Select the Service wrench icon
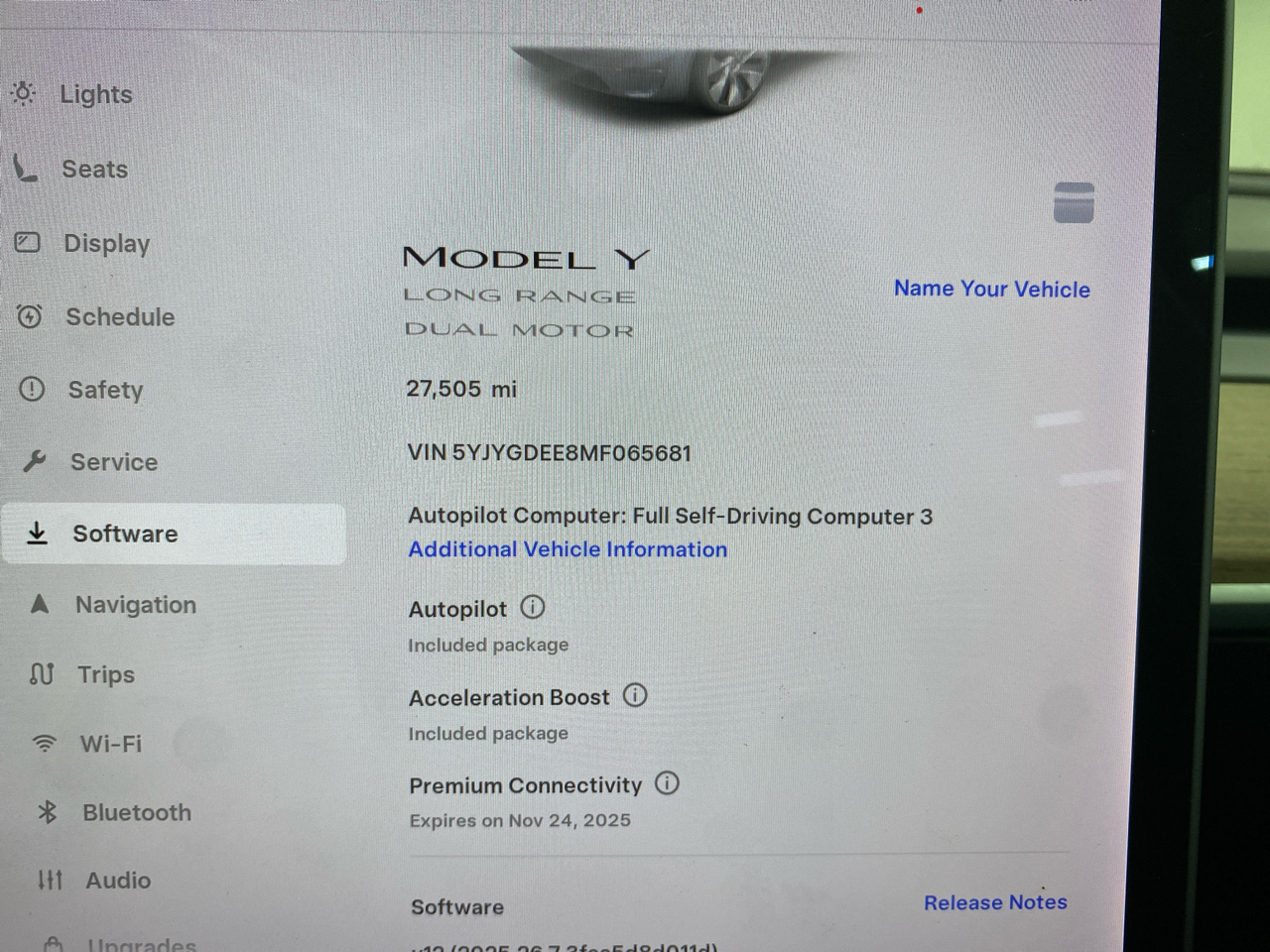Image resolution: width=1270 pixels, height=952 pixels. (x=35, y=461)
